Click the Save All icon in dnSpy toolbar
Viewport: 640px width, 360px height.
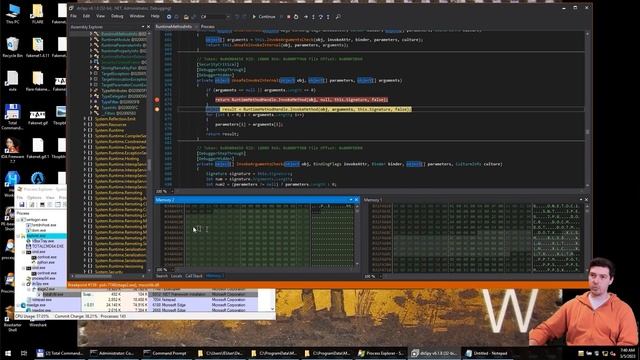coord(194,17)
